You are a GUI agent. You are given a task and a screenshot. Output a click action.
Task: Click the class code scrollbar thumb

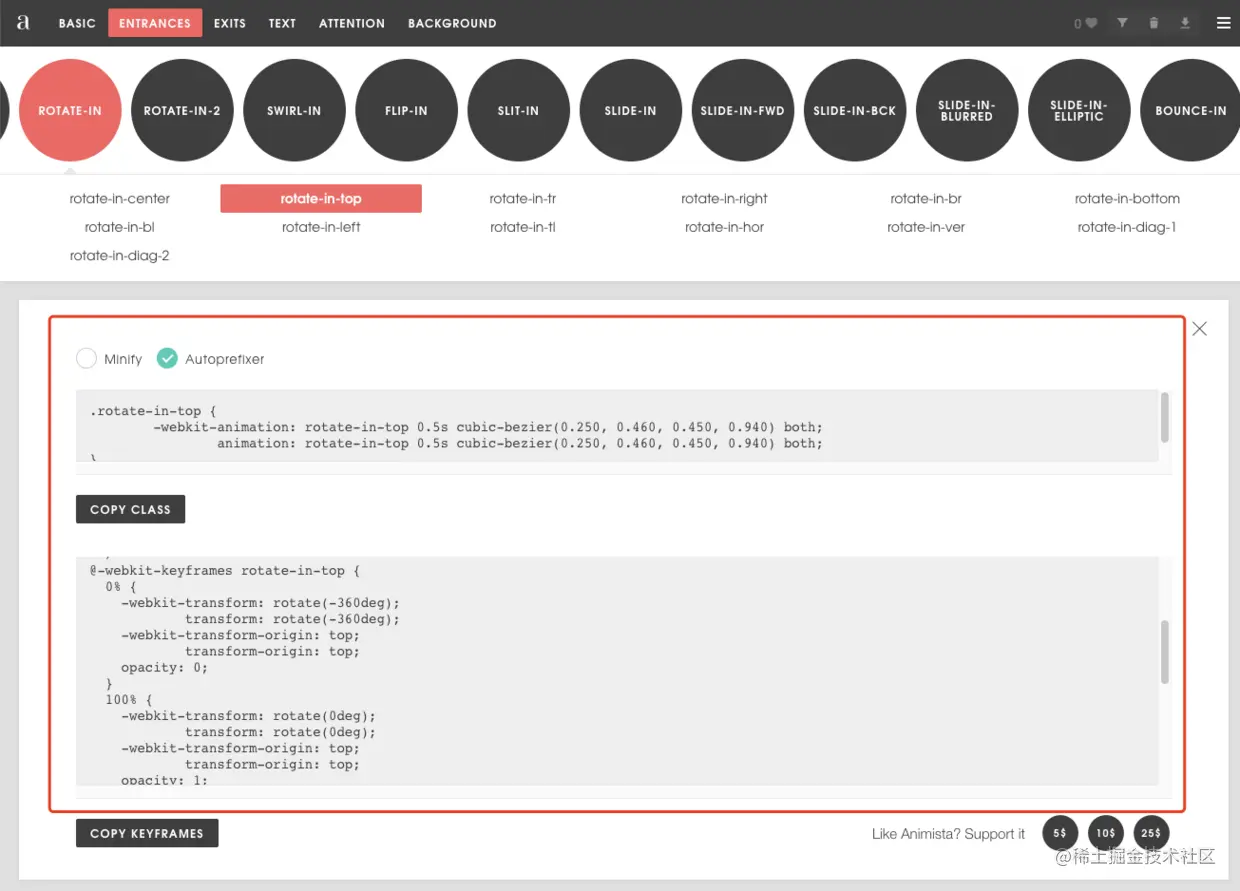click(x=1165, y=417)
